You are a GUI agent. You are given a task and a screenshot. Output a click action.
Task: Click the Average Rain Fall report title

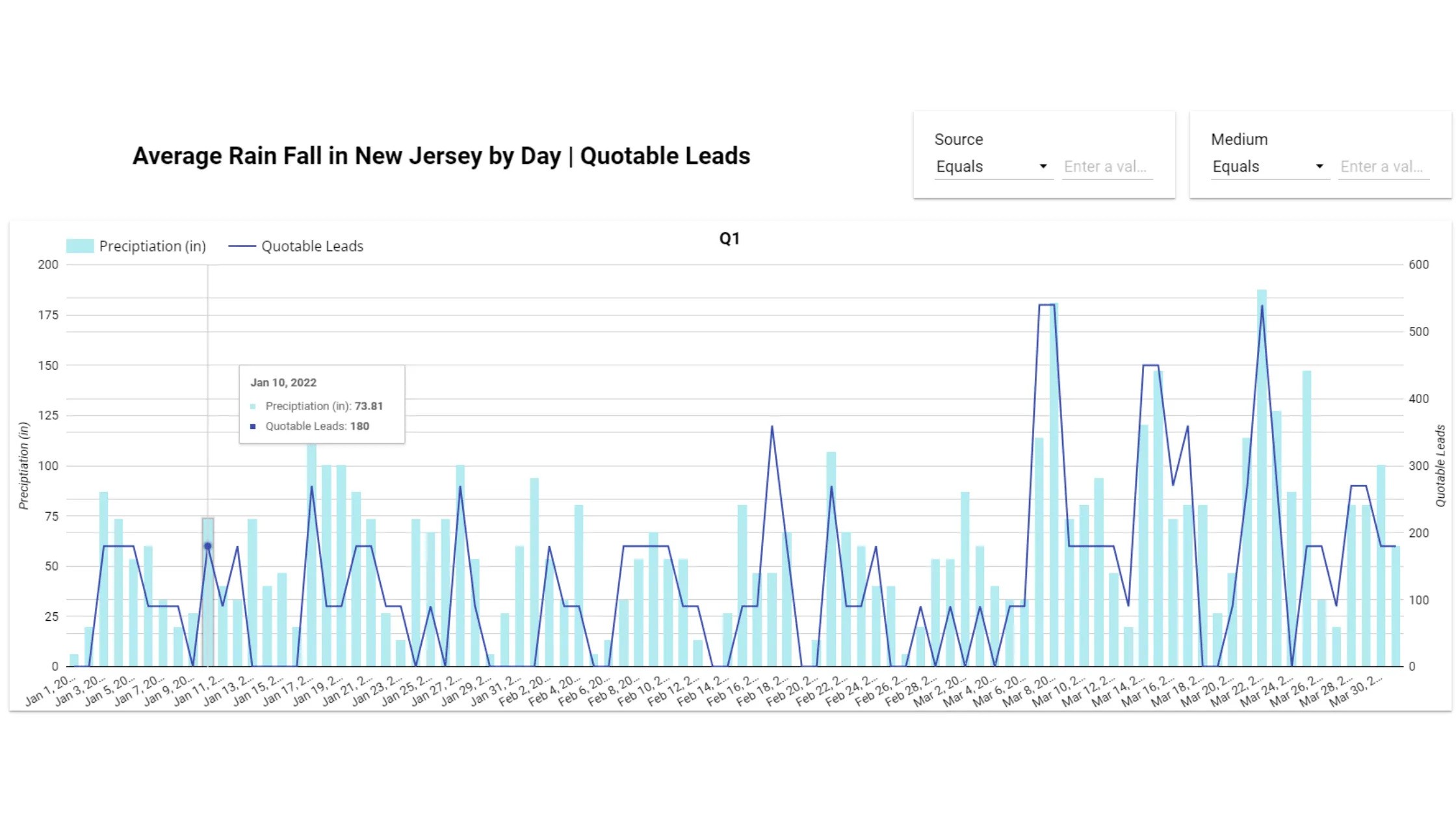(x=442, y=156)
